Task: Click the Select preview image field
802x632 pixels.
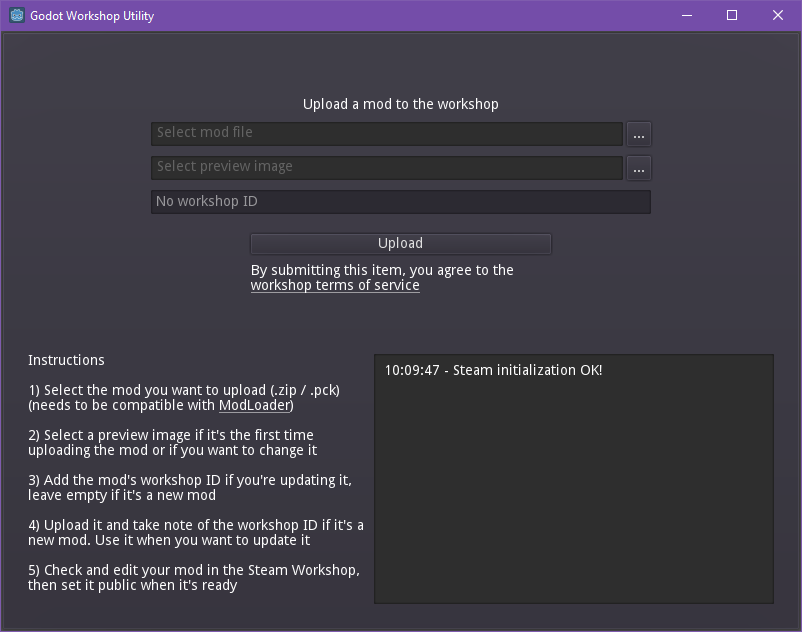Action: (x=387, y=168)
